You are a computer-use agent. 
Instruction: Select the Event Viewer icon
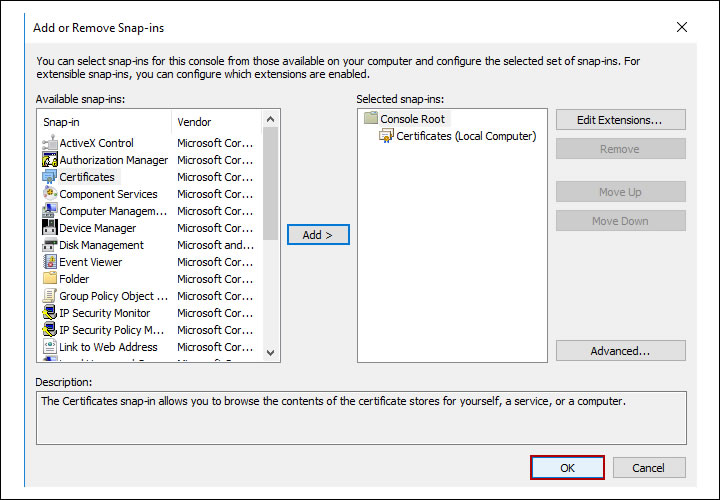(x=50, y=262)
